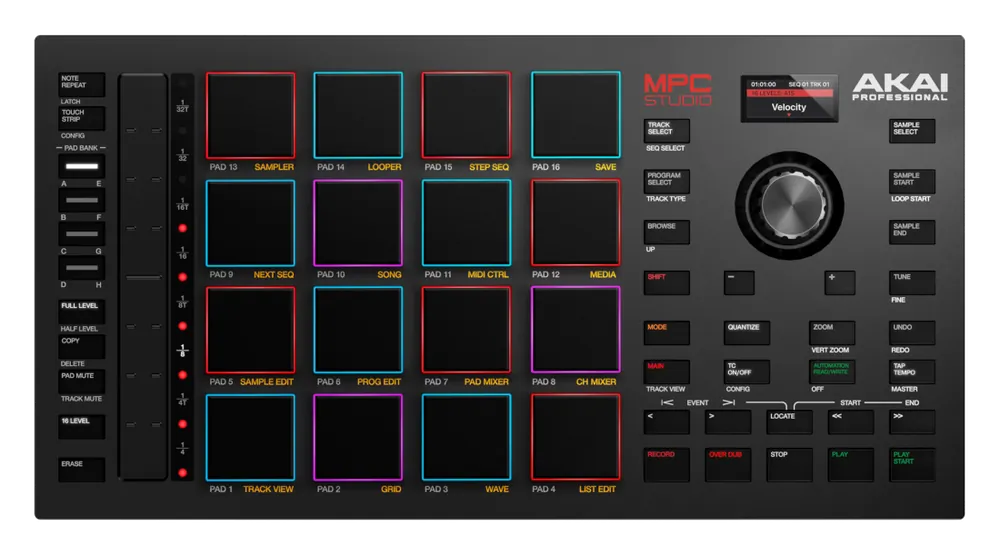
Task: Click the rewind << button
Action: click(x=851, y=422)
